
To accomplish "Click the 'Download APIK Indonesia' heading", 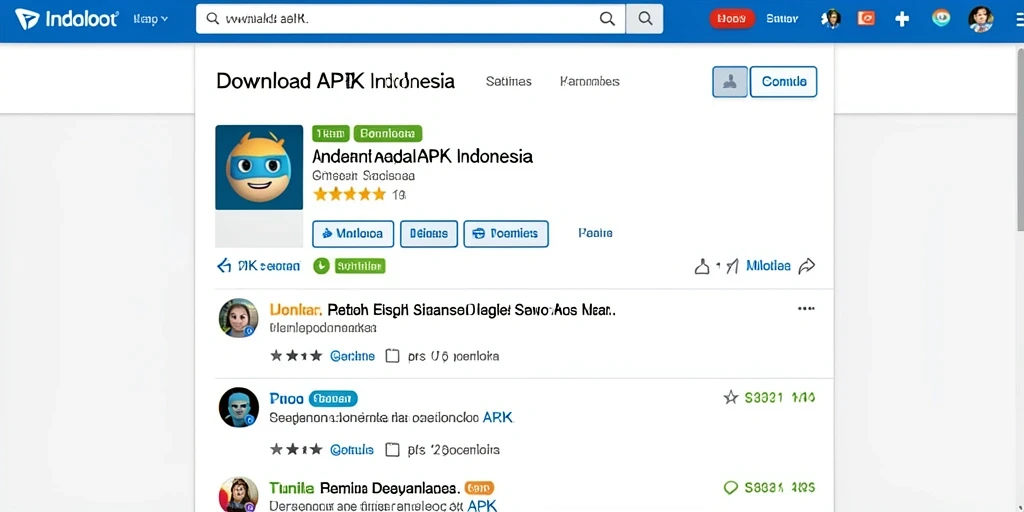I will coord(335,82).
